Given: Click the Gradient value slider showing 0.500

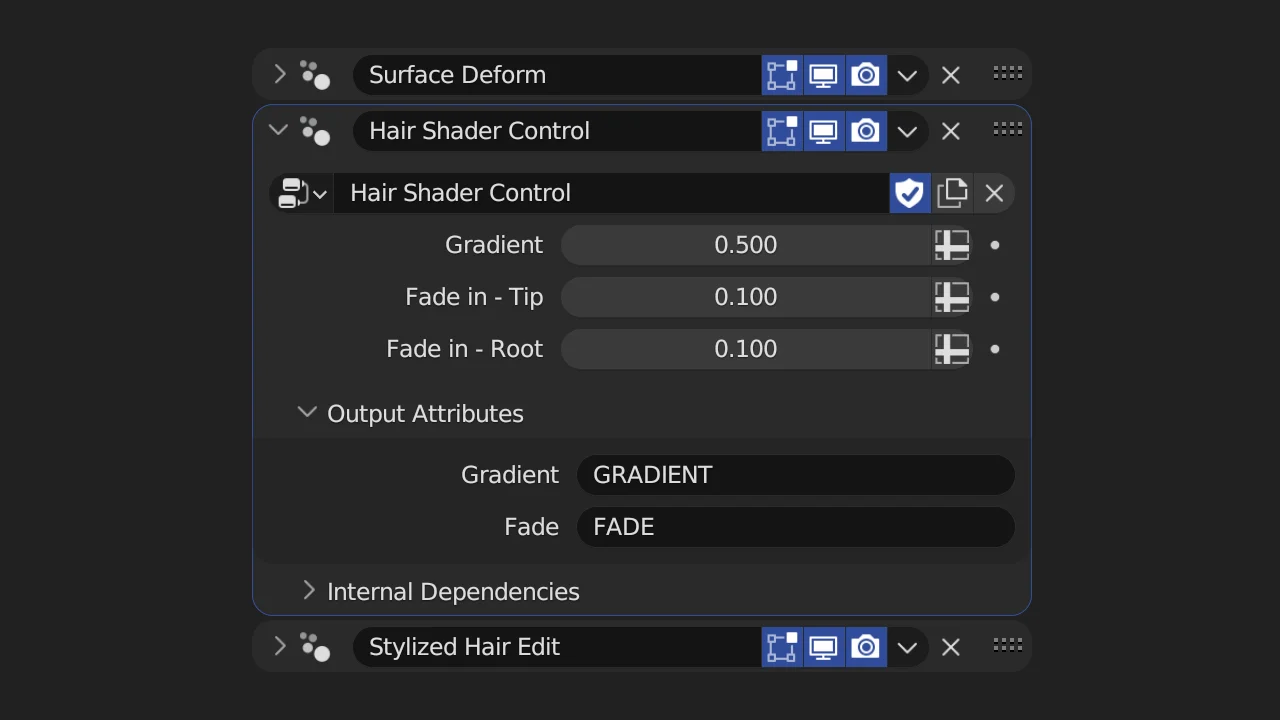Looking at the screenshot, I should [745, 245].
